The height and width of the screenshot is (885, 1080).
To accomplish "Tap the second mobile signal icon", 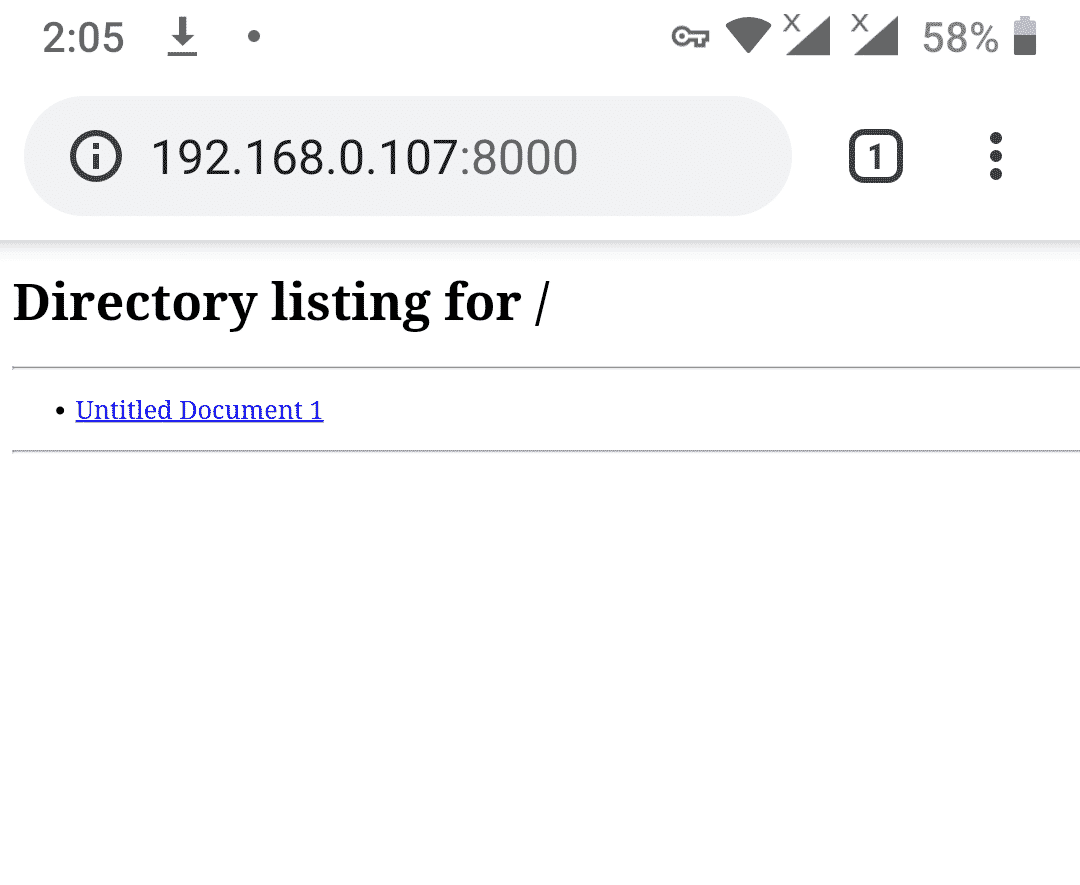I will pos(875,36).
